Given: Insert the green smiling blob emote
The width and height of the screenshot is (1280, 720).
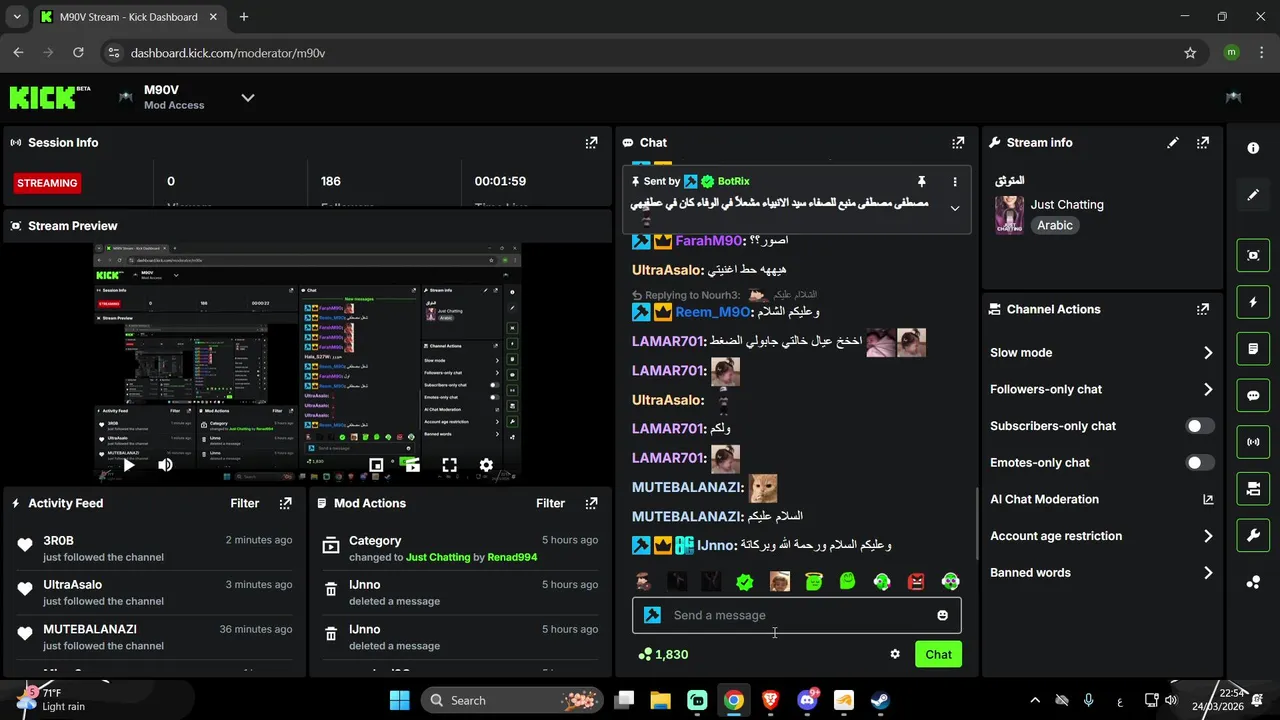Looking at the screenshot, I should coord(848,582).
